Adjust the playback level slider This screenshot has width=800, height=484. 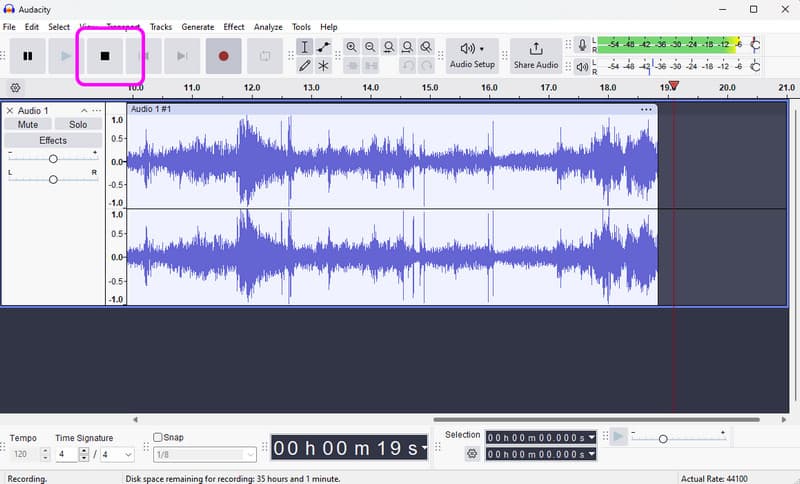pyautogui.click(x=755, y=67)
